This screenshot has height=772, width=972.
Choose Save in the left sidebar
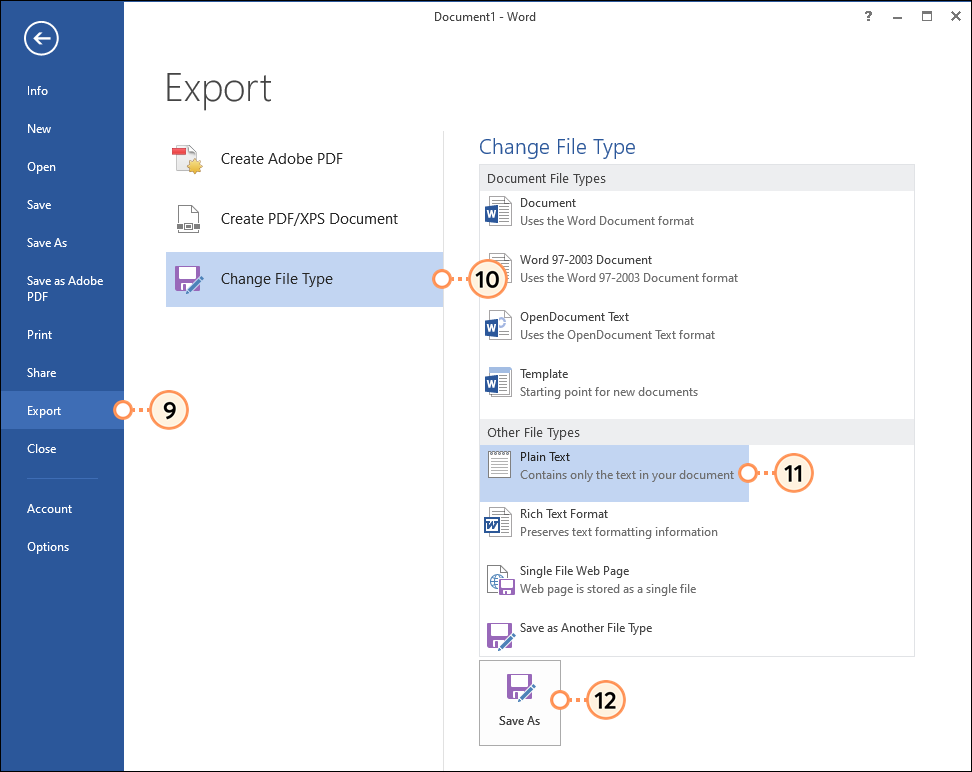(x=62, y=205)
